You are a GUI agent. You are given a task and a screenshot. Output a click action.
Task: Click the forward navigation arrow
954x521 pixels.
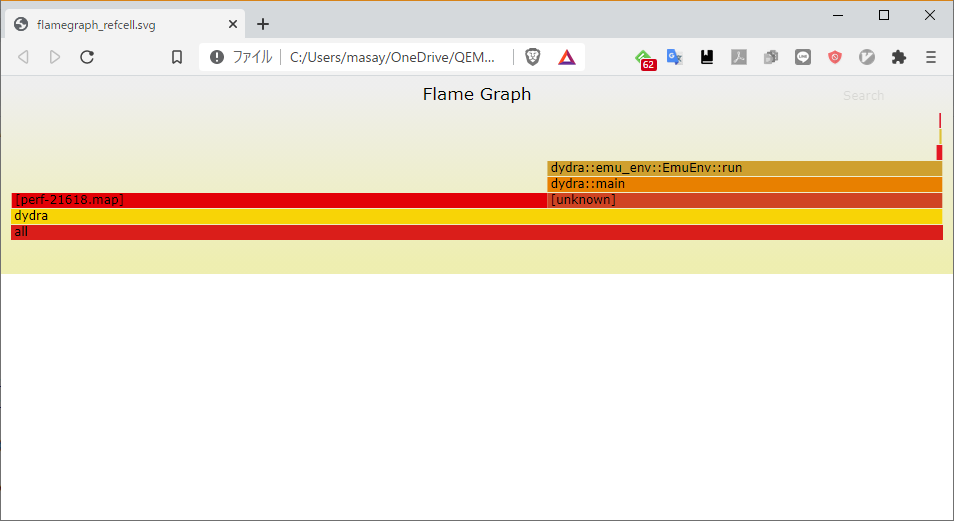click(x=55, y=57)
